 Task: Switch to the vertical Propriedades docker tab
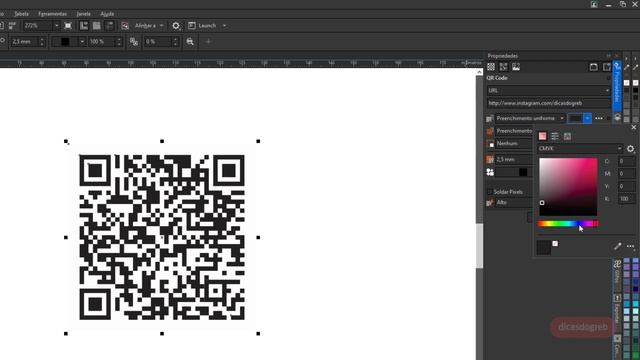pyautogui.click(x=617, y=87)
